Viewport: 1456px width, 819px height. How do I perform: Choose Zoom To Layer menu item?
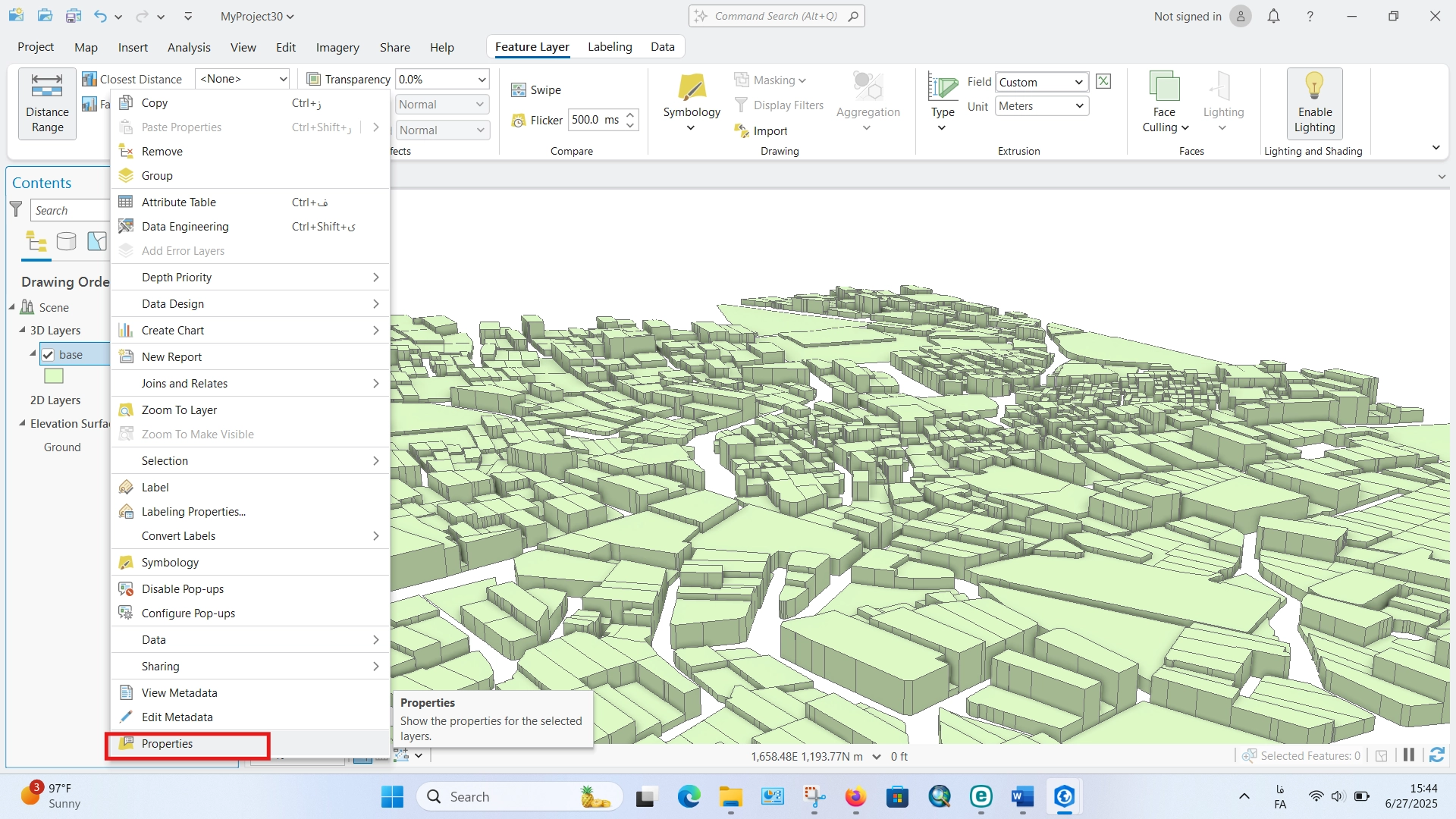click(x=250, y=410)
